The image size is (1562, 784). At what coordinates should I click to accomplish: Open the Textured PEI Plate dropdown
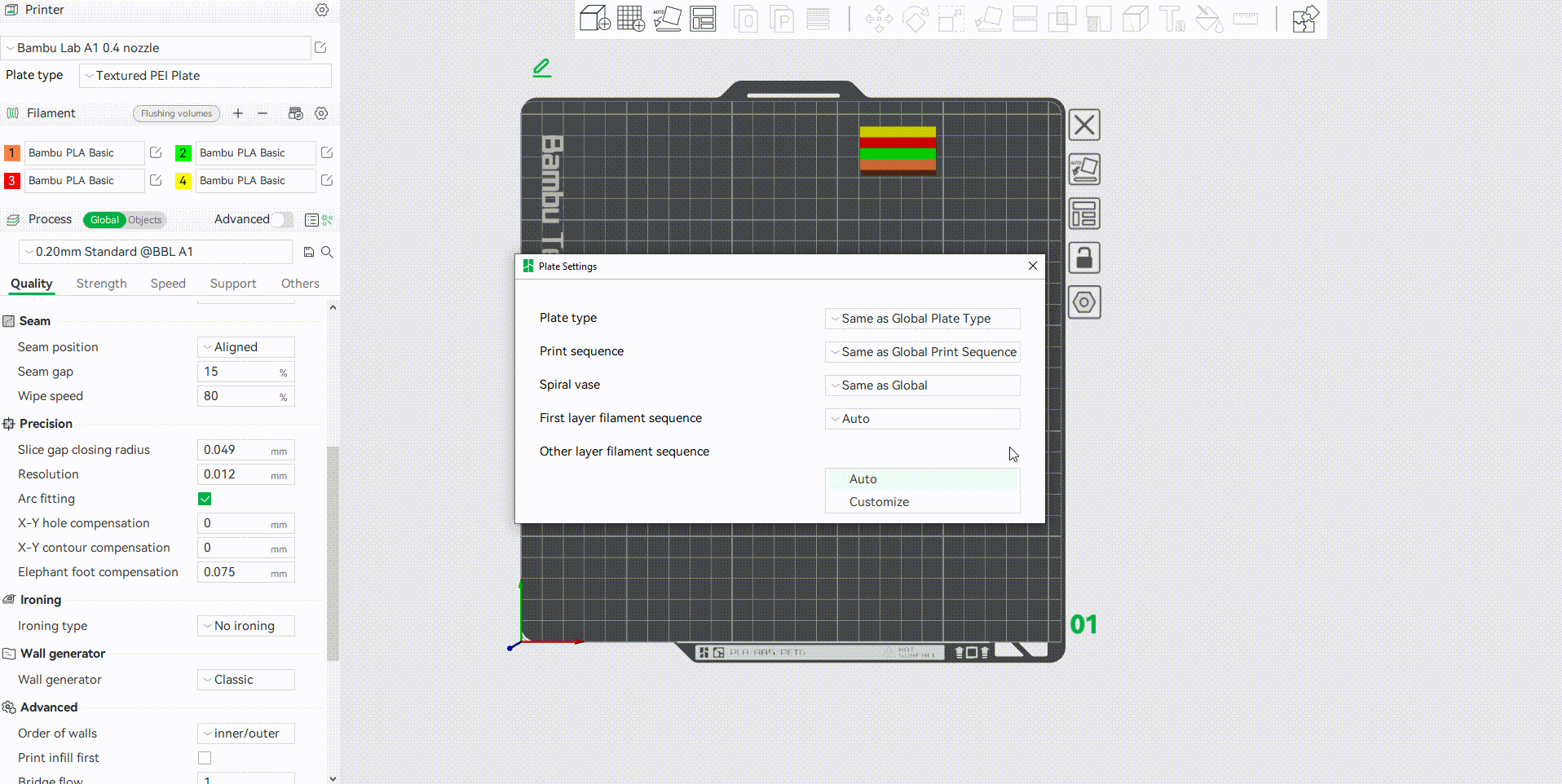[x=205, y=76]
